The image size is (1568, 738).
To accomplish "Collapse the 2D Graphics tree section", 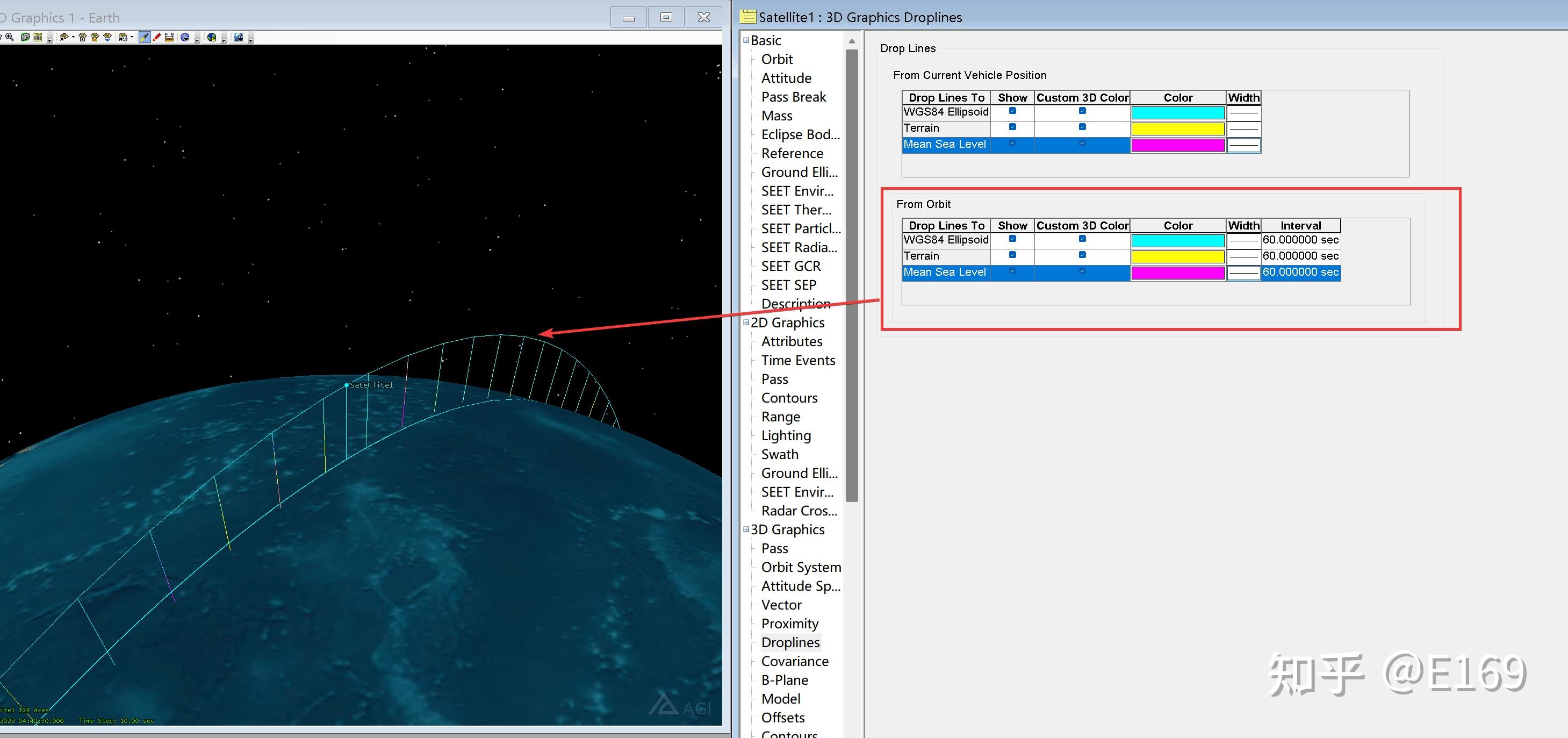I will click(746, 322).
